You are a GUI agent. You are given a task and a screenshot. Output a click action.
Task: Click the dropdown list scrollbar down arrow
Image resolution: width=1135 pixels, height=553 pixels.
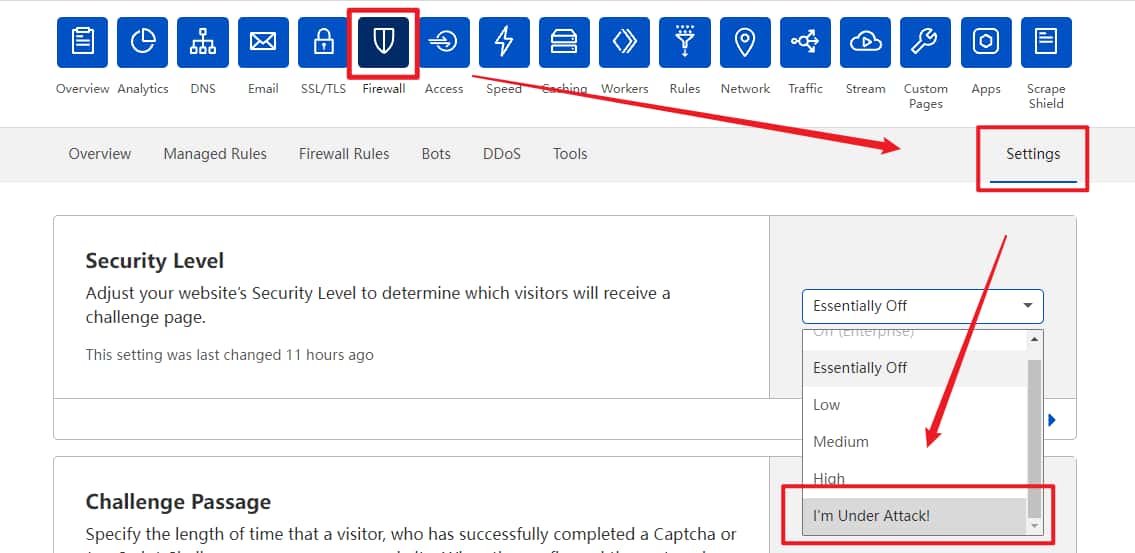click(1034, 526)
